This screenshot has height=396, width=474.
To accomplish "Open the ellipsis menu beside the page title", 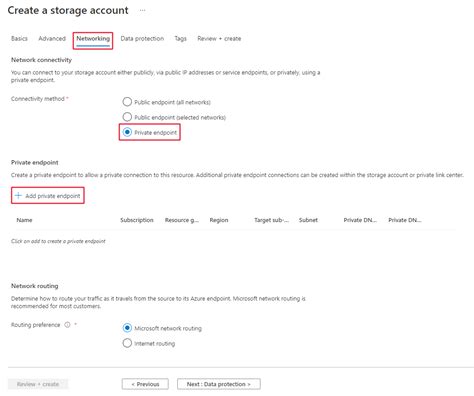I will (x=142, y=10).
